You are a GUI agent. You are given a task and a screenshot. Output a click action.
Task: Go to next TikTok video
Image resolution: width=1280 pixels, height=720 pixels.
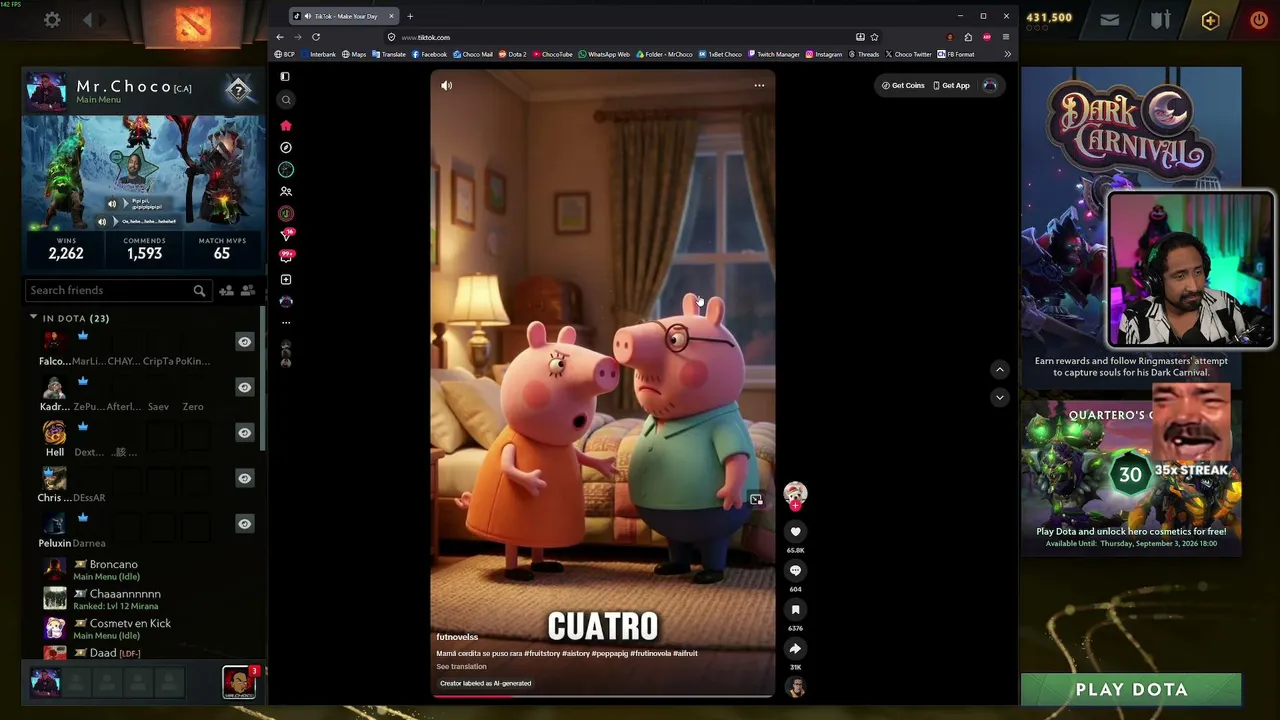(999, 397)
